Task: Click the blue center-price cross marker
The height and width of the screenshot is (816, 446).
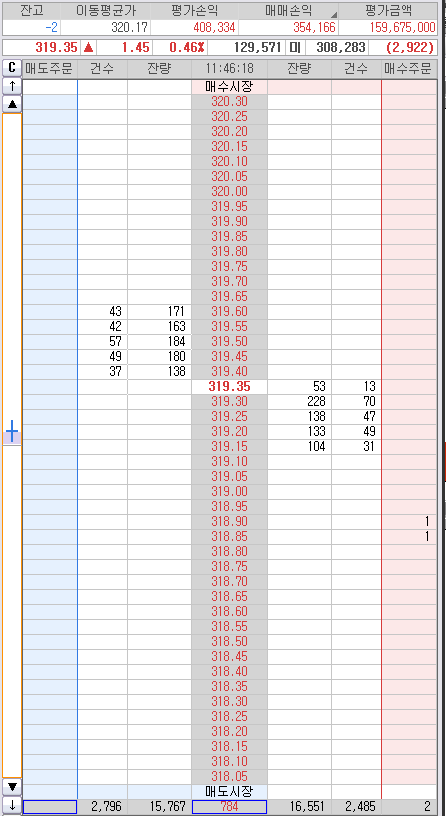Action: point(12,432)
